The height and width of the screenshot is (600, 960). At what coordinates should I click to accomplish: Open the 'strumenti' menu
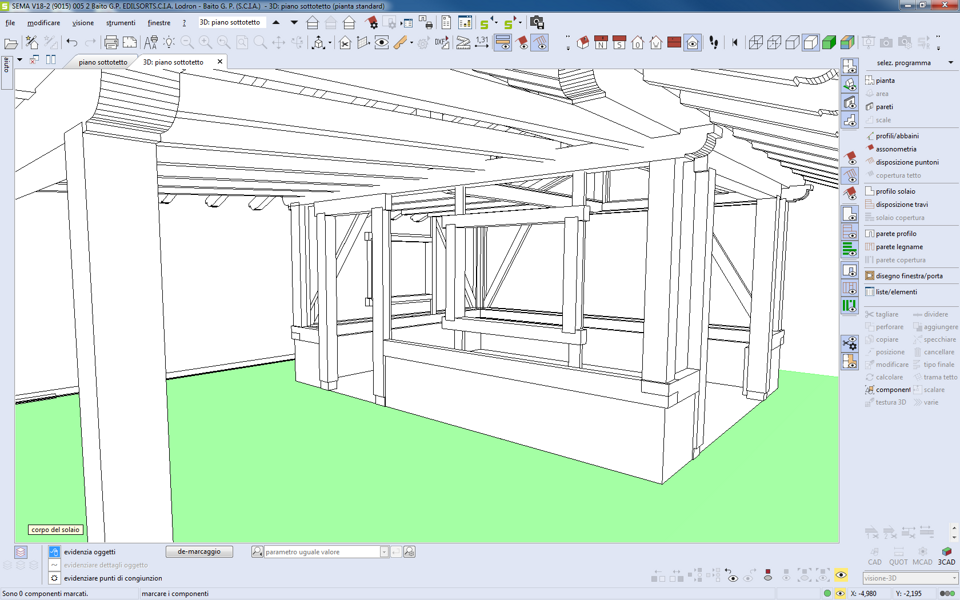point(120,22)
